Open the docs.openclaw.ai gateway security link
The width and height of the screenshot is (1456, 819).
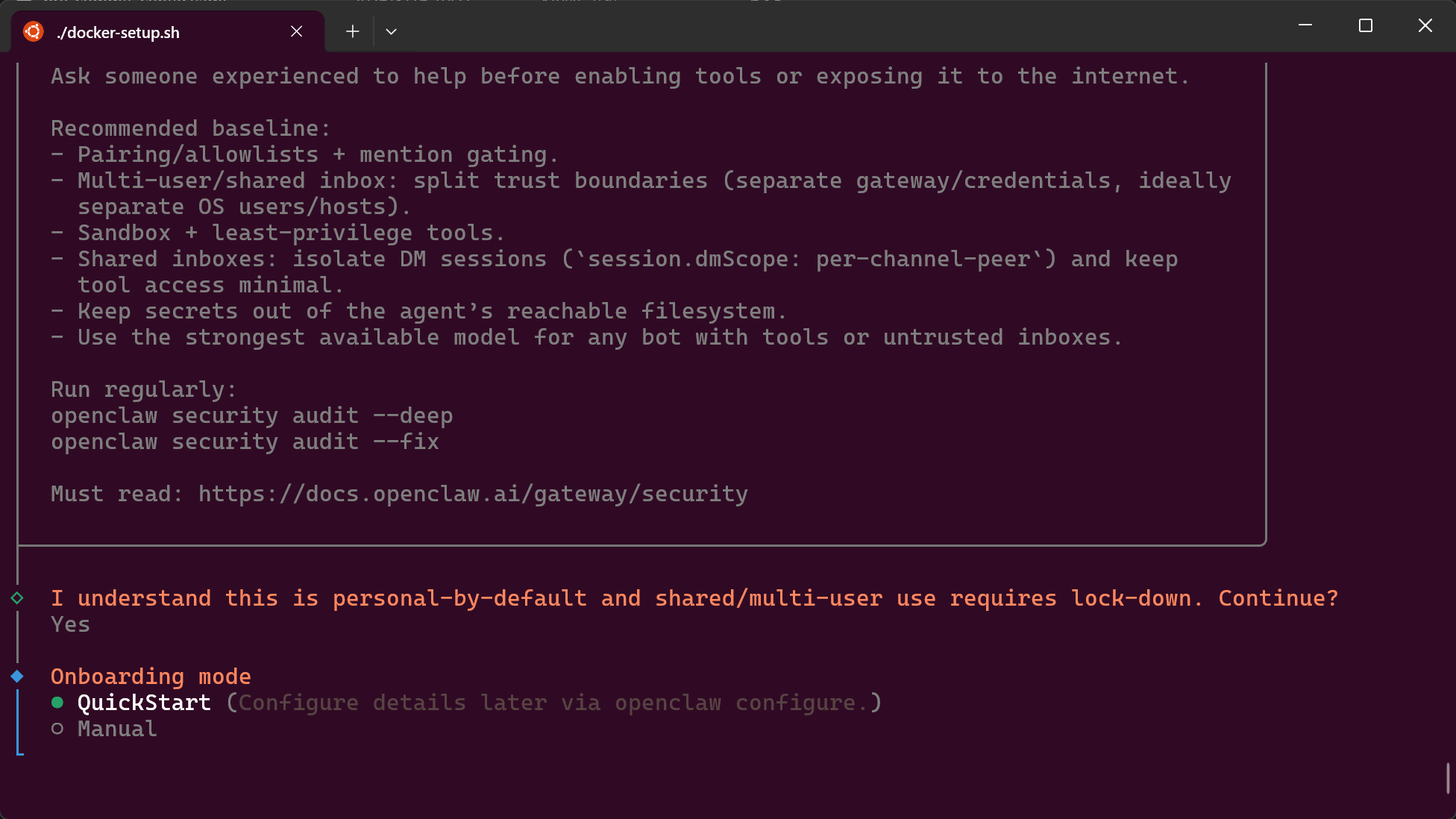[x=473, y=494]
